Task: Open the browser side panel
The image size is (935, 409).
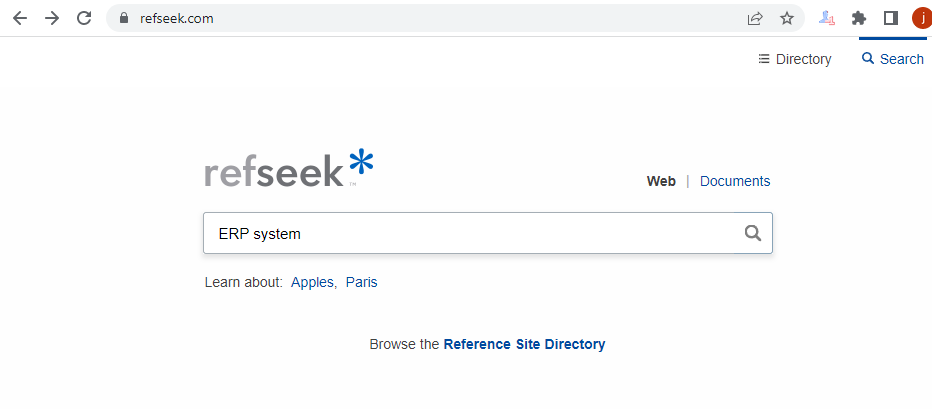Action: click(891, 18)
